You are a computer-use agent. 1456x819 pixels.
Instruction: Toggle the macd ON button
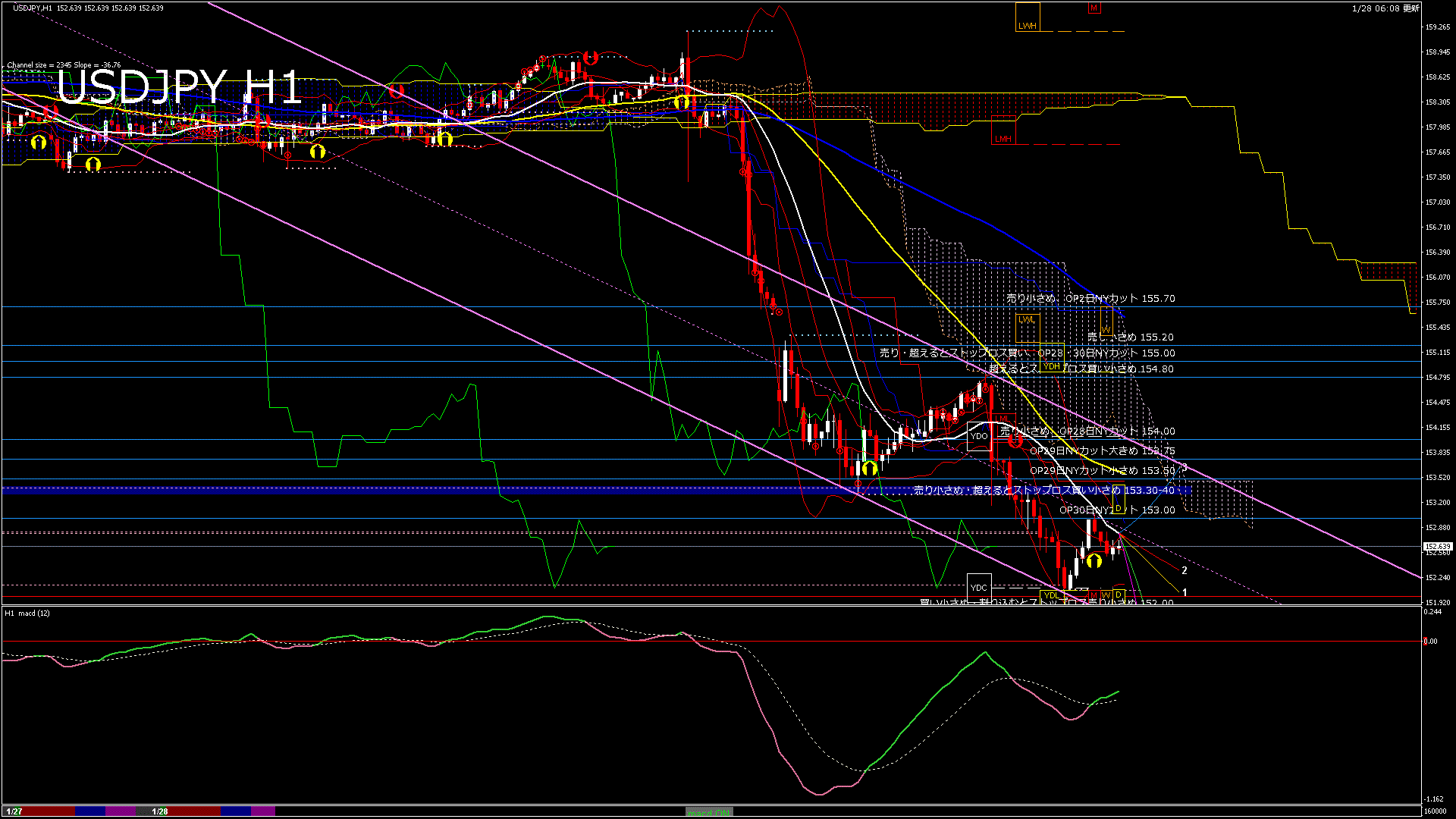pyautogui.click(x=709, y=812)
